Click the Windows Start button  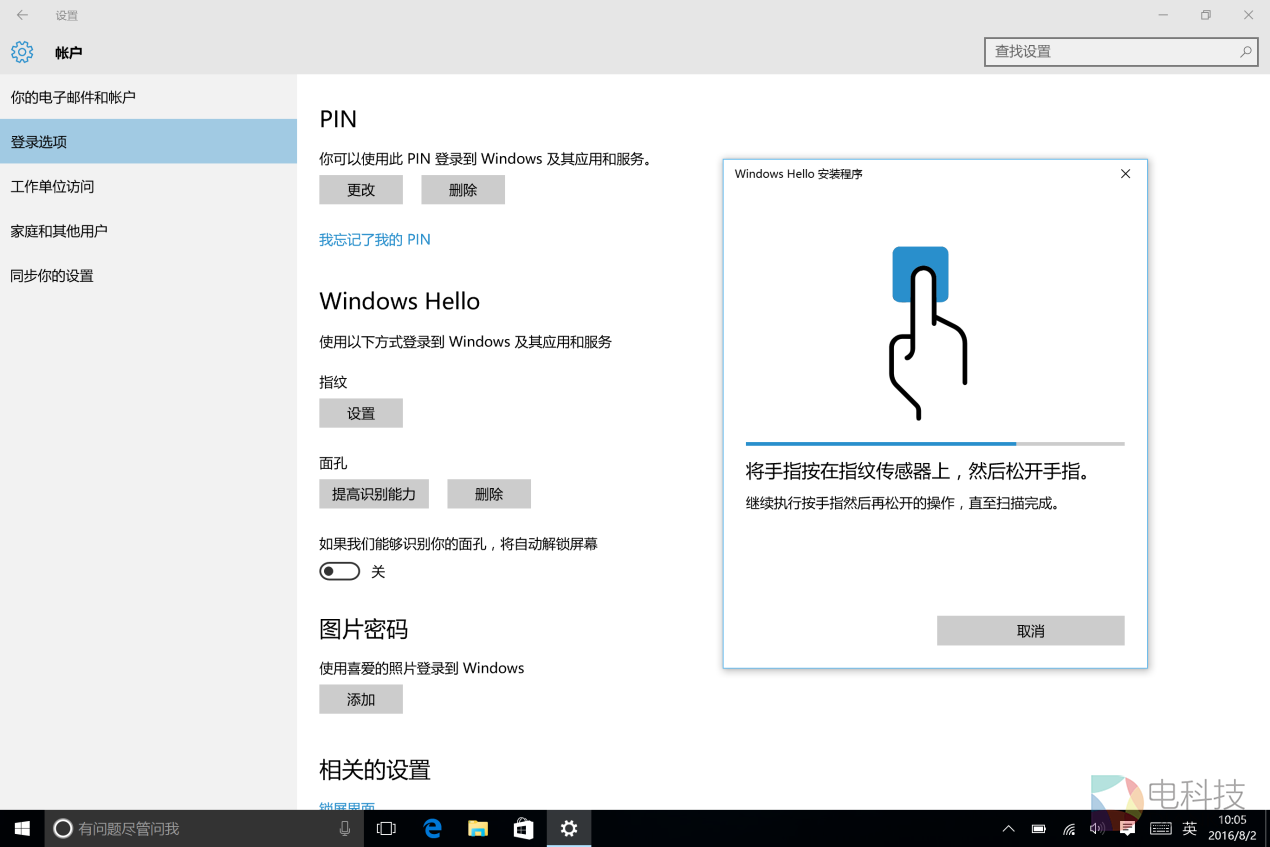22,828
